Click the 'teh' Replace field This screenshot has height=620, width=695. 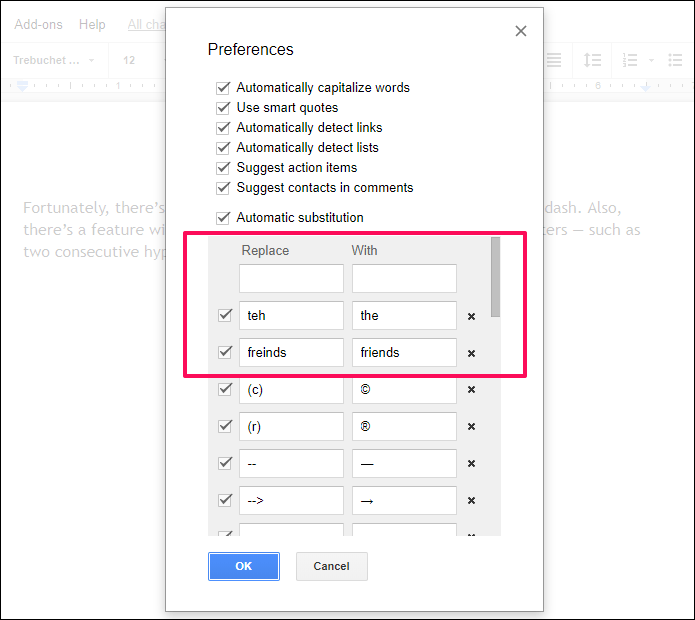pyautogui.click(x=291, y=316)
